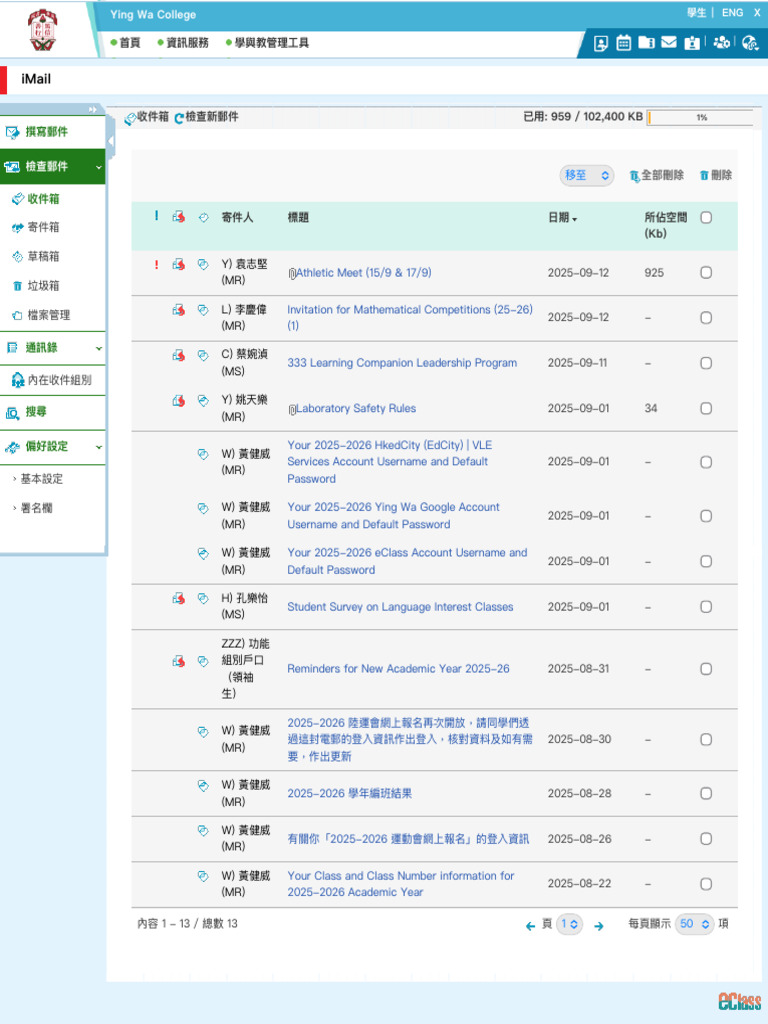Select 收件箱 in the sidebar
768x1024 pixels.
pos(43,199)
